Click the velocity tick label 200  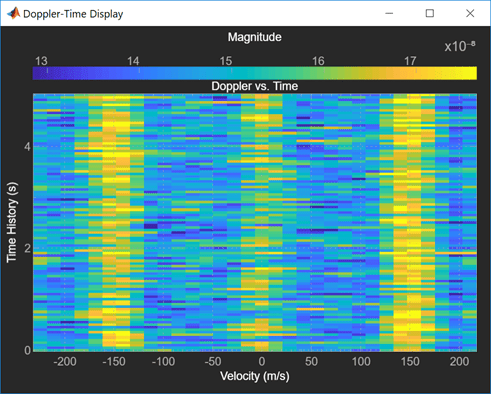(460, 362)
